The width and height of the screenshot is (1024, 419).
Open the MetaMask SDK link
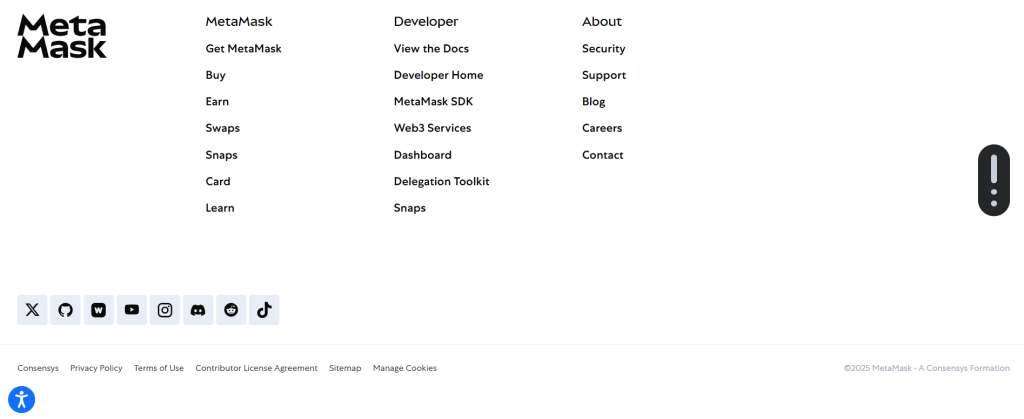point(434,102)
